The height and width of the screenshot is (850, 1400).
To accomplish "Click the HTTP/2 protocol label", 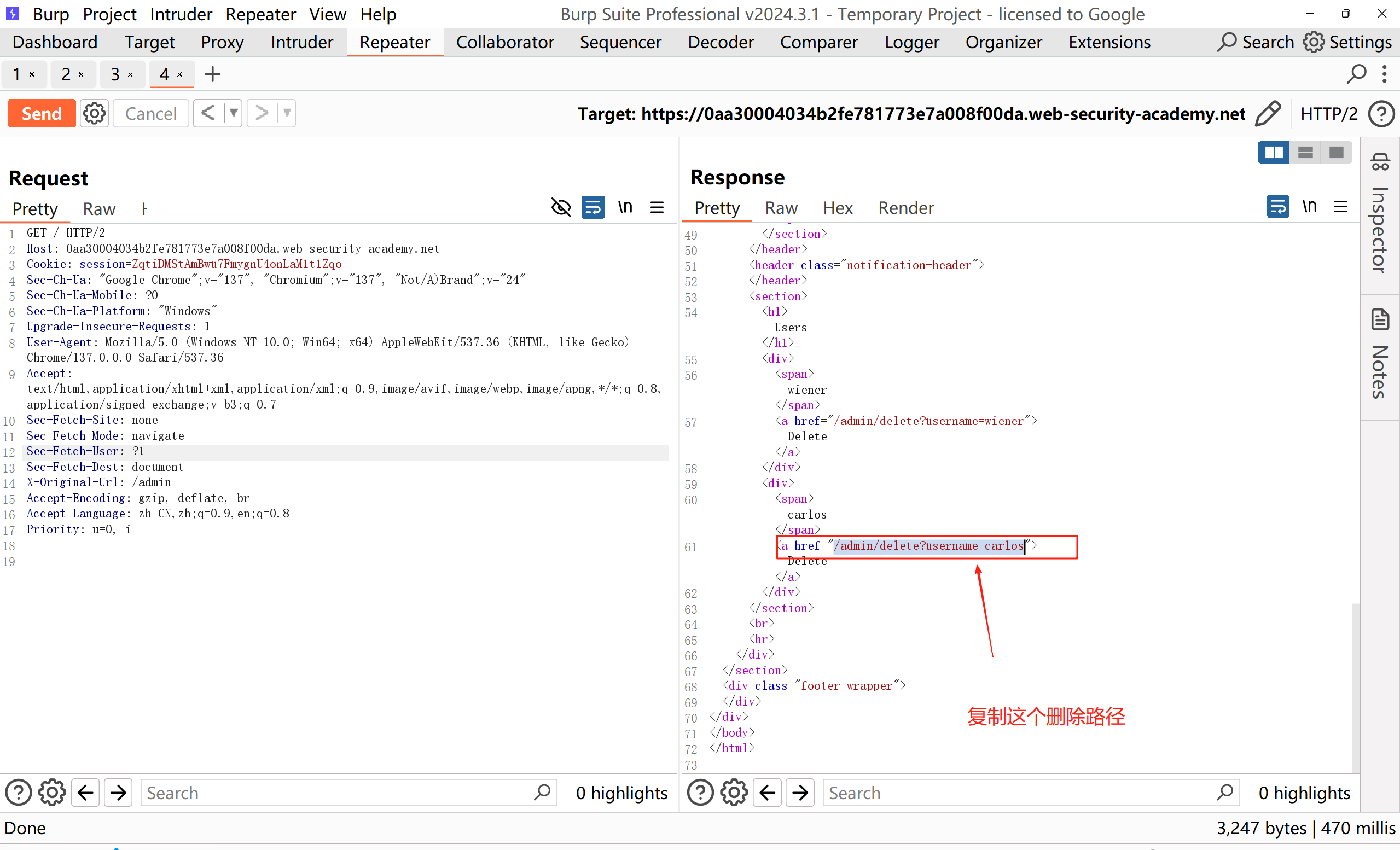I will pos(1328,114).
